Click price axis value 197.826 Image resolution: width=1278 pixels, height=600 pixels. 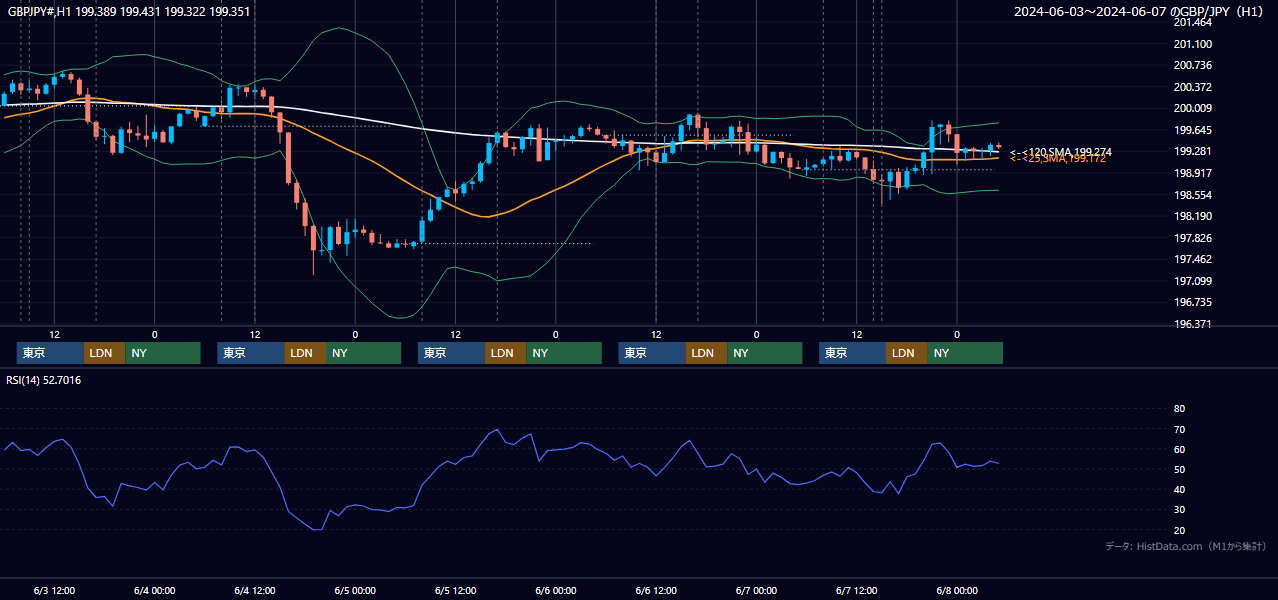coord(1192,238)
